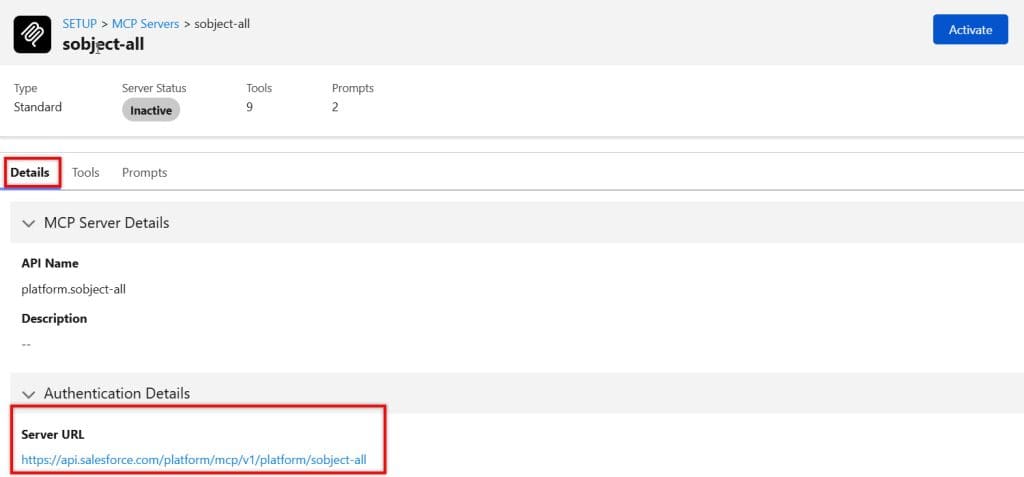Open the api.salesforce.com Server URL link

coord(194,460)
